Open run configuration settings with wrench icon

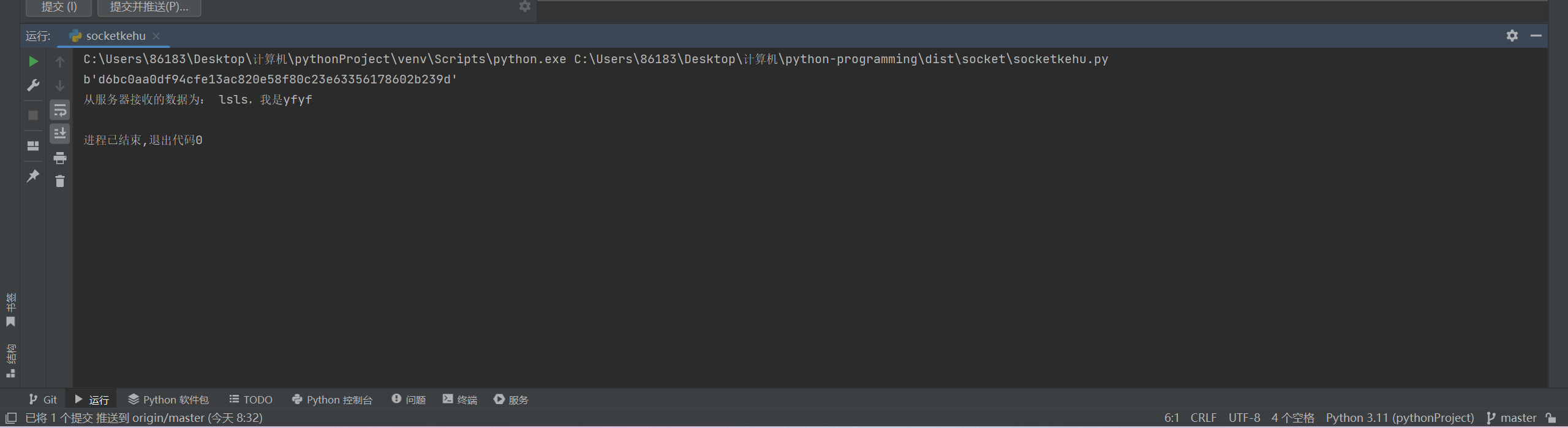pyautogui.click(x=33, y=85)
